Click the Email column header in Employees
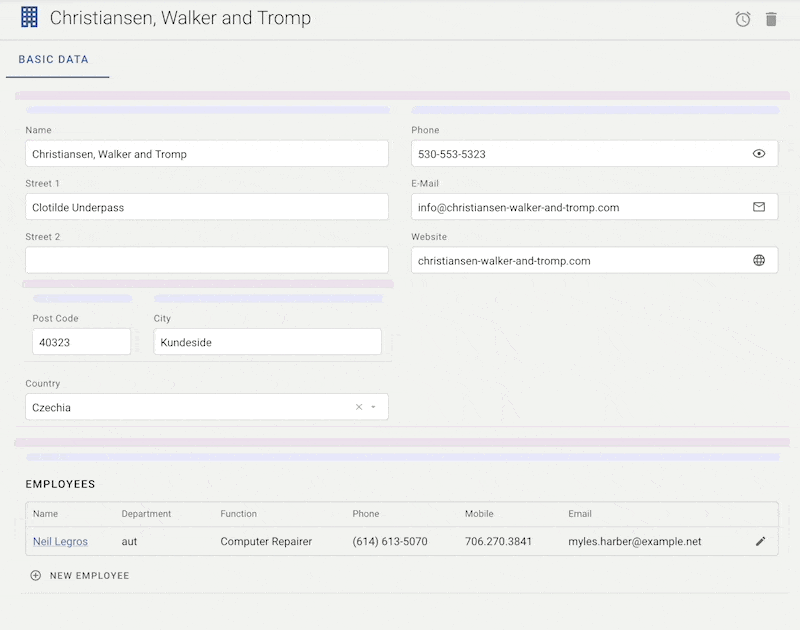The width and height of the screenshot is (800, 630). pos(580,514)
